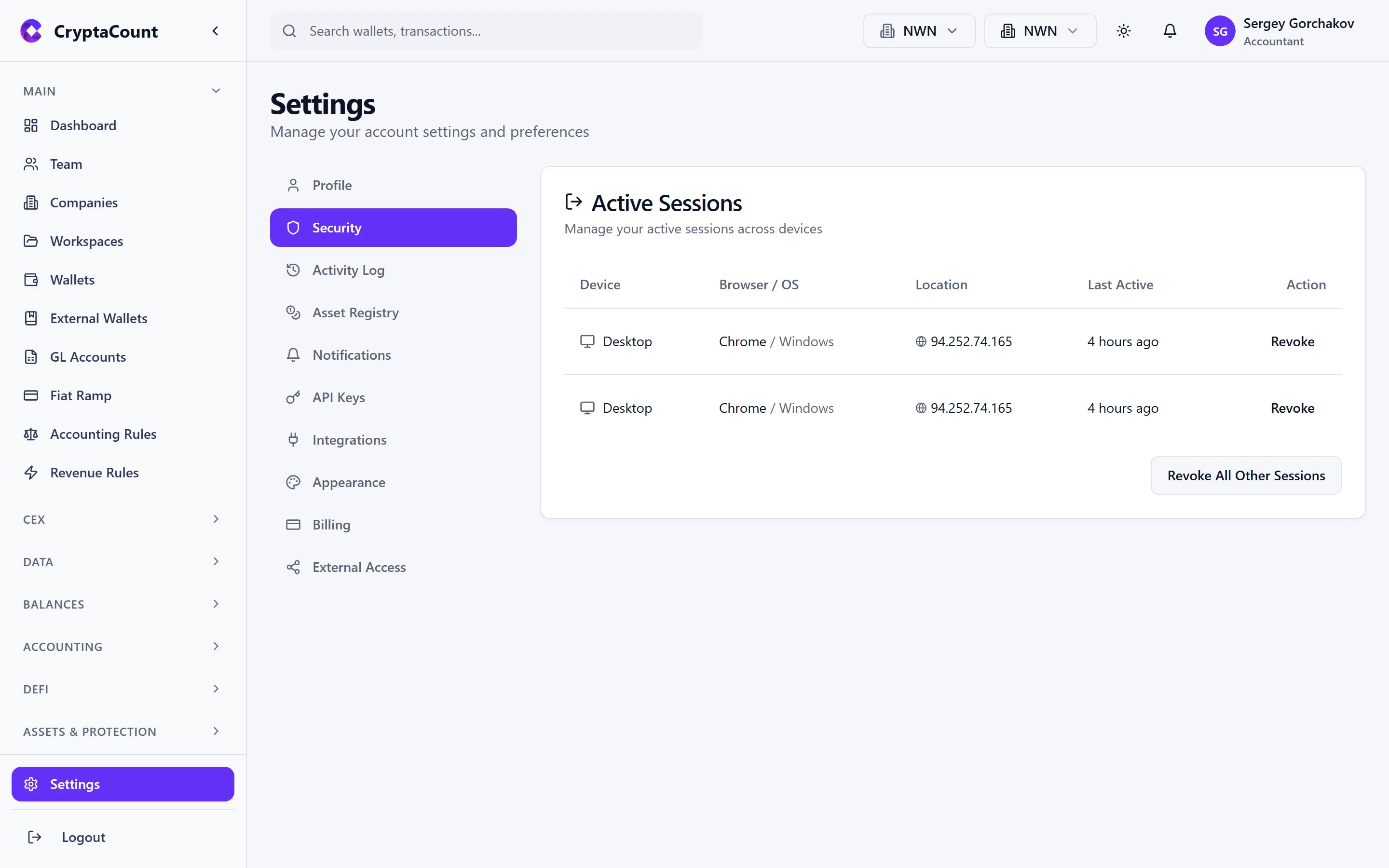Image resolution: width=1389 pixels, height=868 pixels.
Task: Click Revoke All Other Sessions
Action: [x=1246, y=475]
